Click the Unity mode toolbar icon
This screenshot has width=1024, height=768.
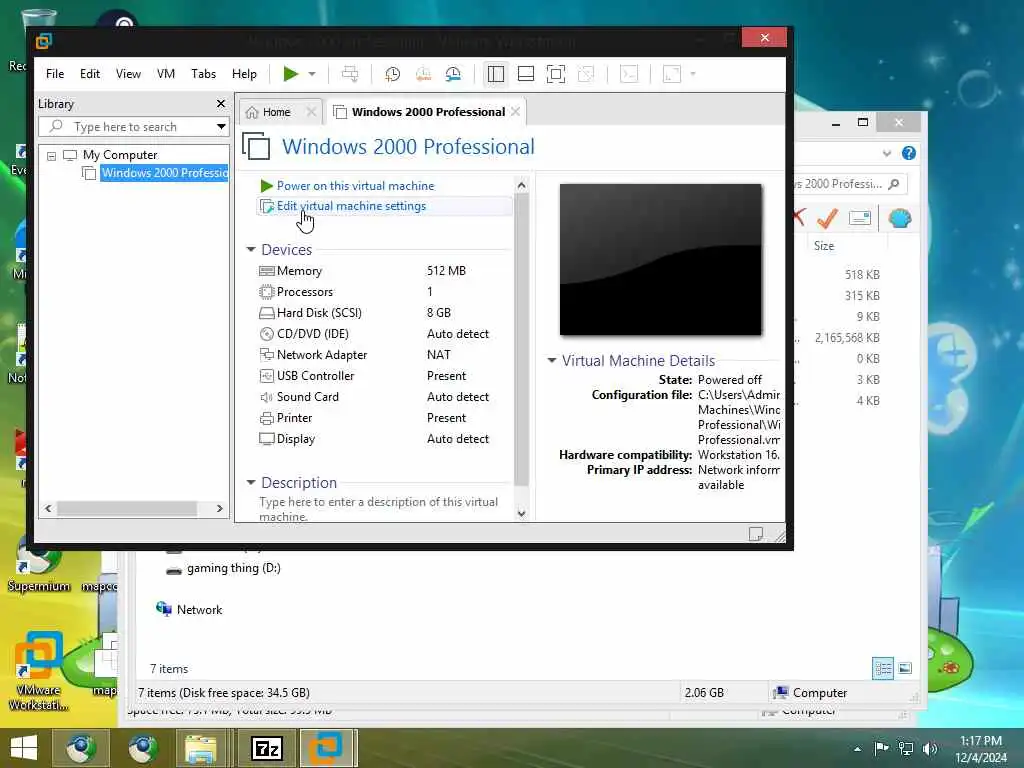(586, 74)
